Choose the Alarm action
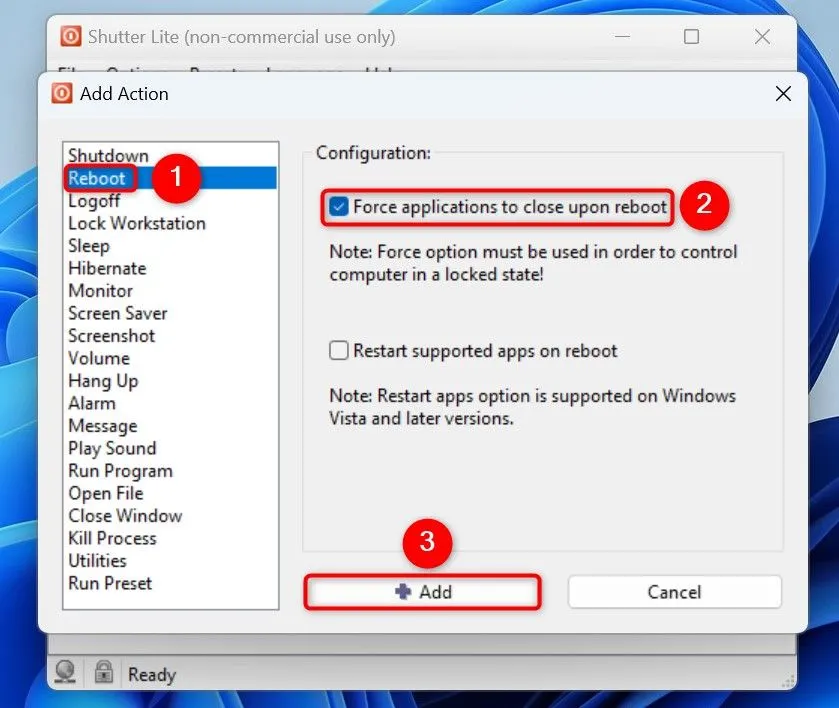 (x=93, y=403)
